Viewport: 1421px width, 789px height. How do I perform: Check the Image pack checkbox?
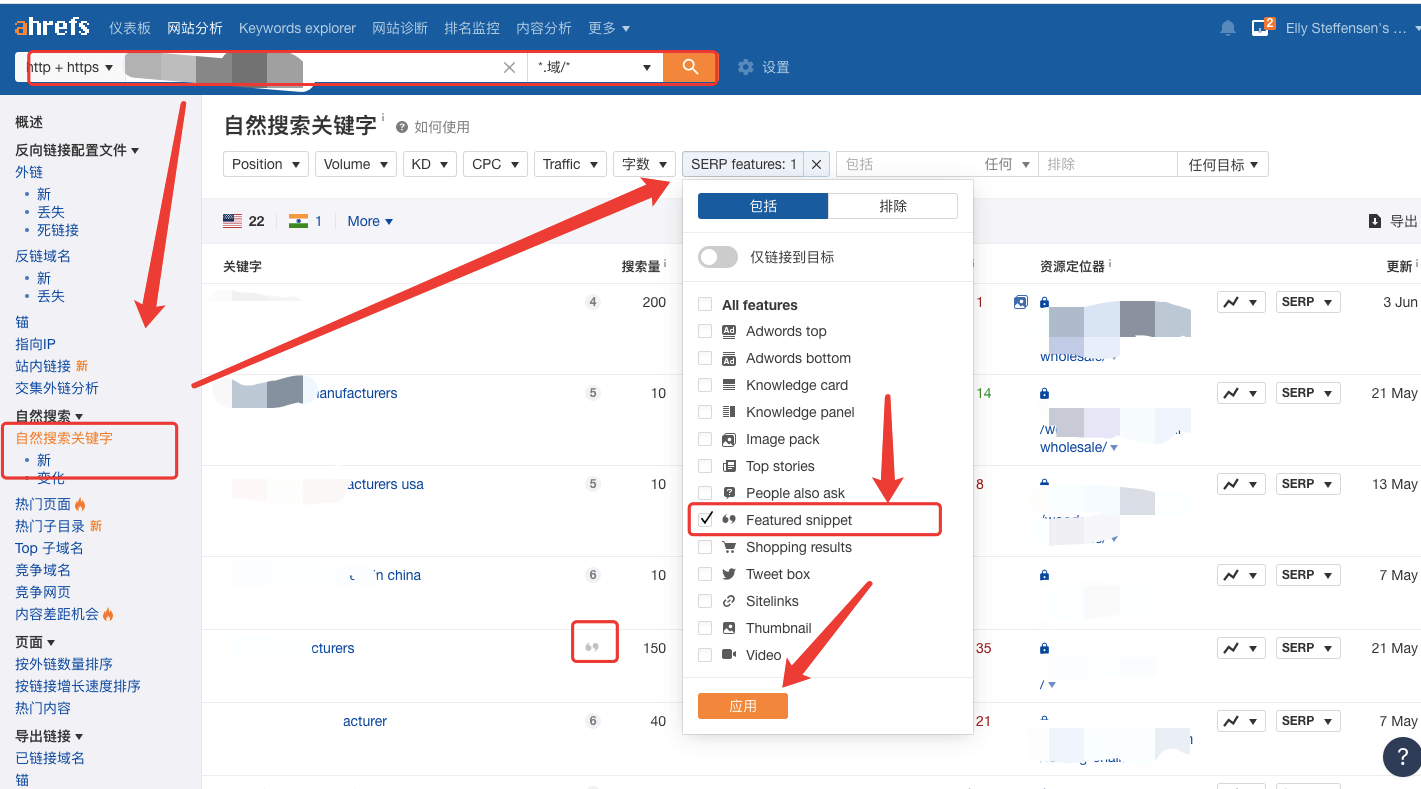click(x=705, y=439)
